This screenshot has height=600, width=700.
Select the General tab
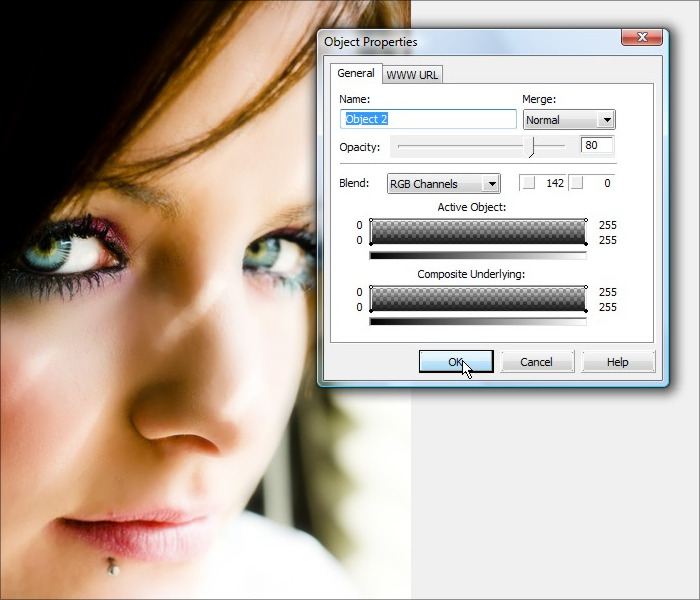[355, 74]
